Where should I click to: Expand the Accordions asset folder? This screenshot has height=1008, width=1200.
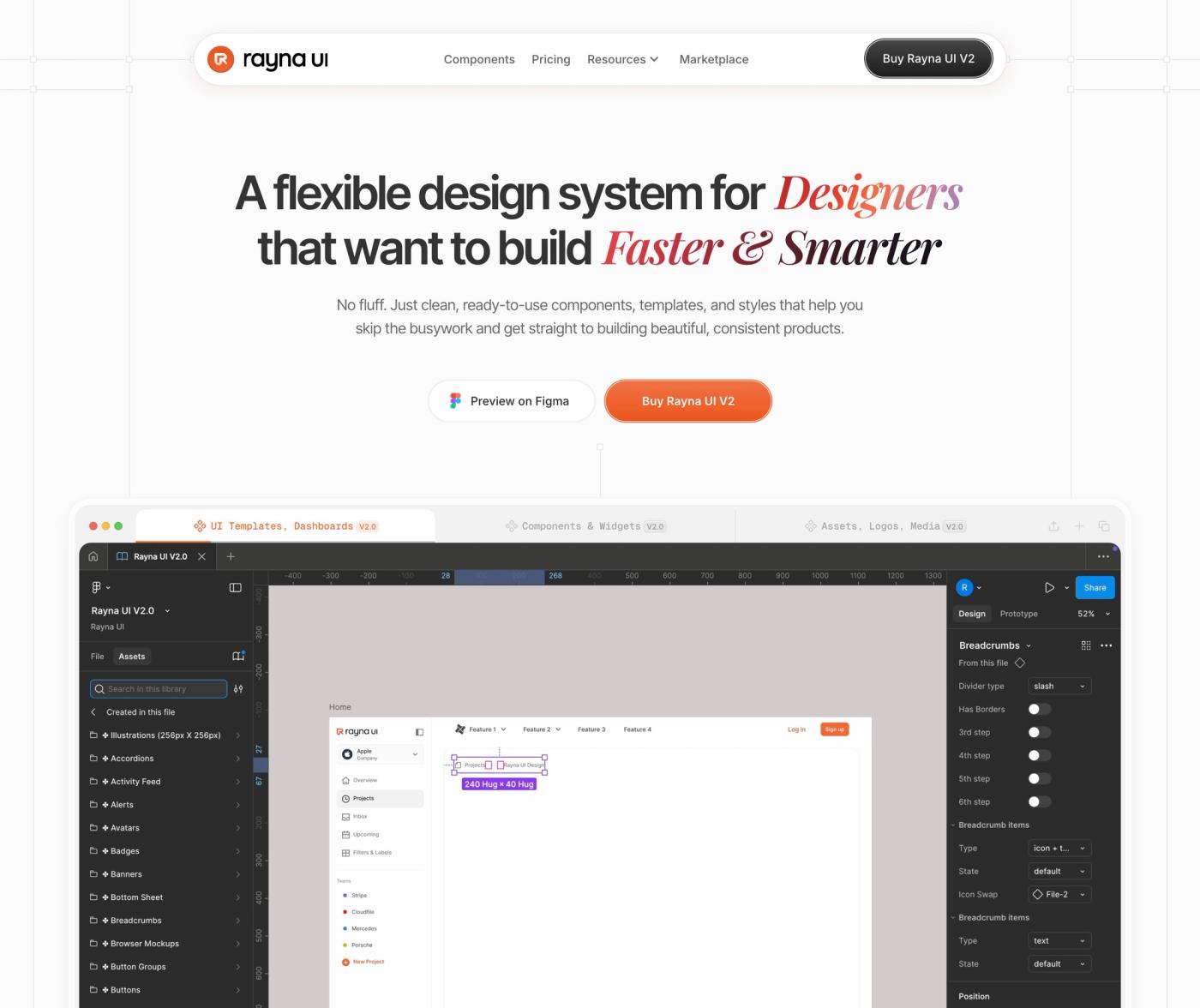click(x=165, y=759)
